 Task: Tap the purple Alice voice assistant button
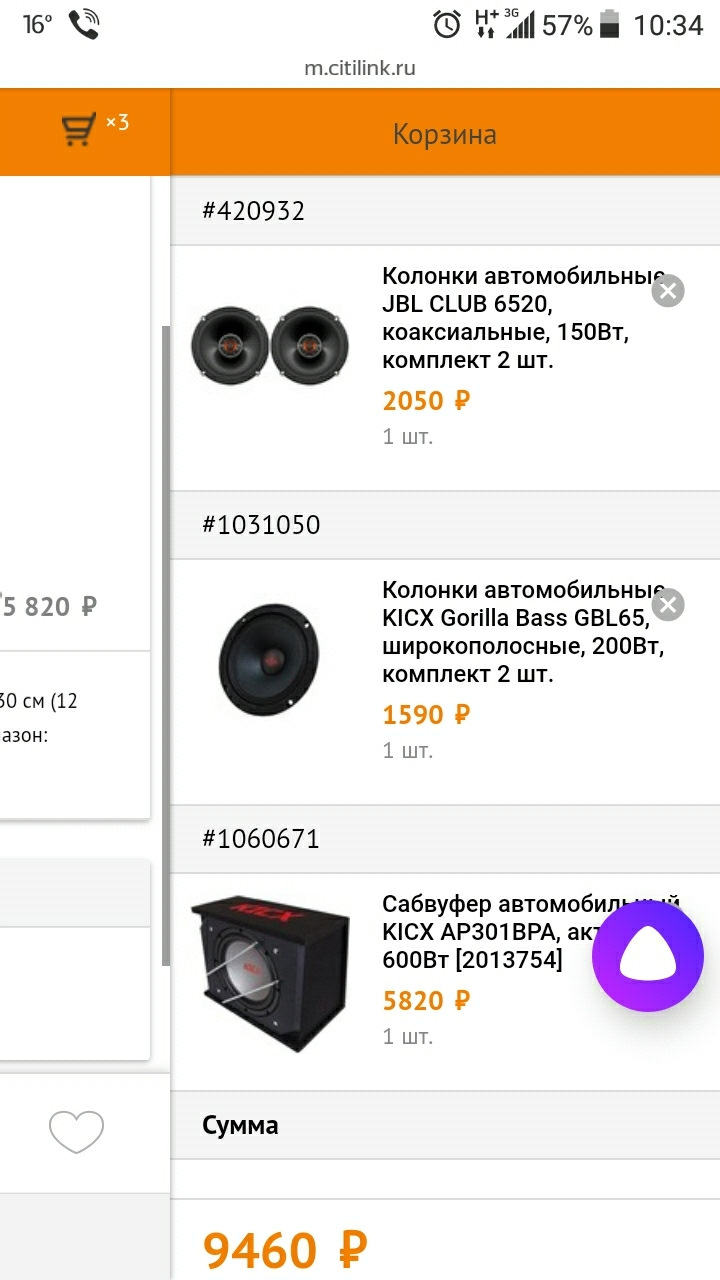tap(647, 957)
